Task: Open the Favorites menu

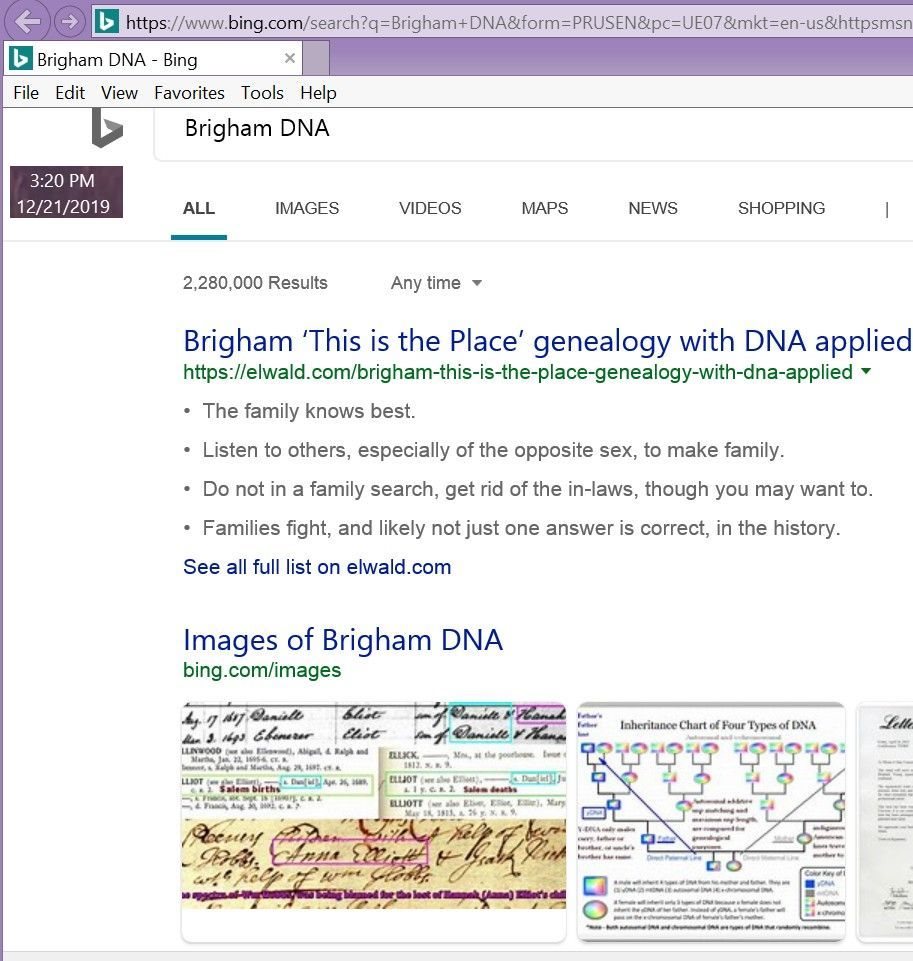Action: click(189, 93)
